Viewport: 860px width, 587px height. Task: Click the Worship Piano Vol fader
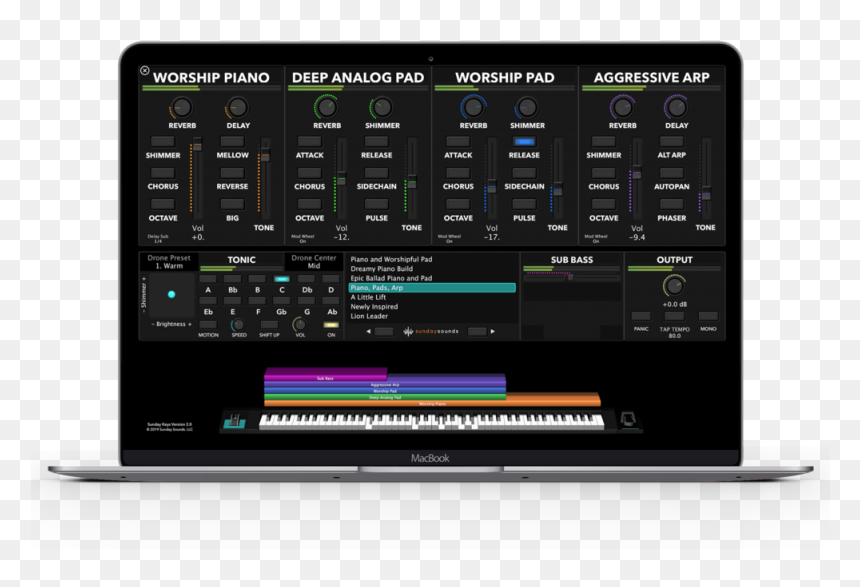point(197,146)
